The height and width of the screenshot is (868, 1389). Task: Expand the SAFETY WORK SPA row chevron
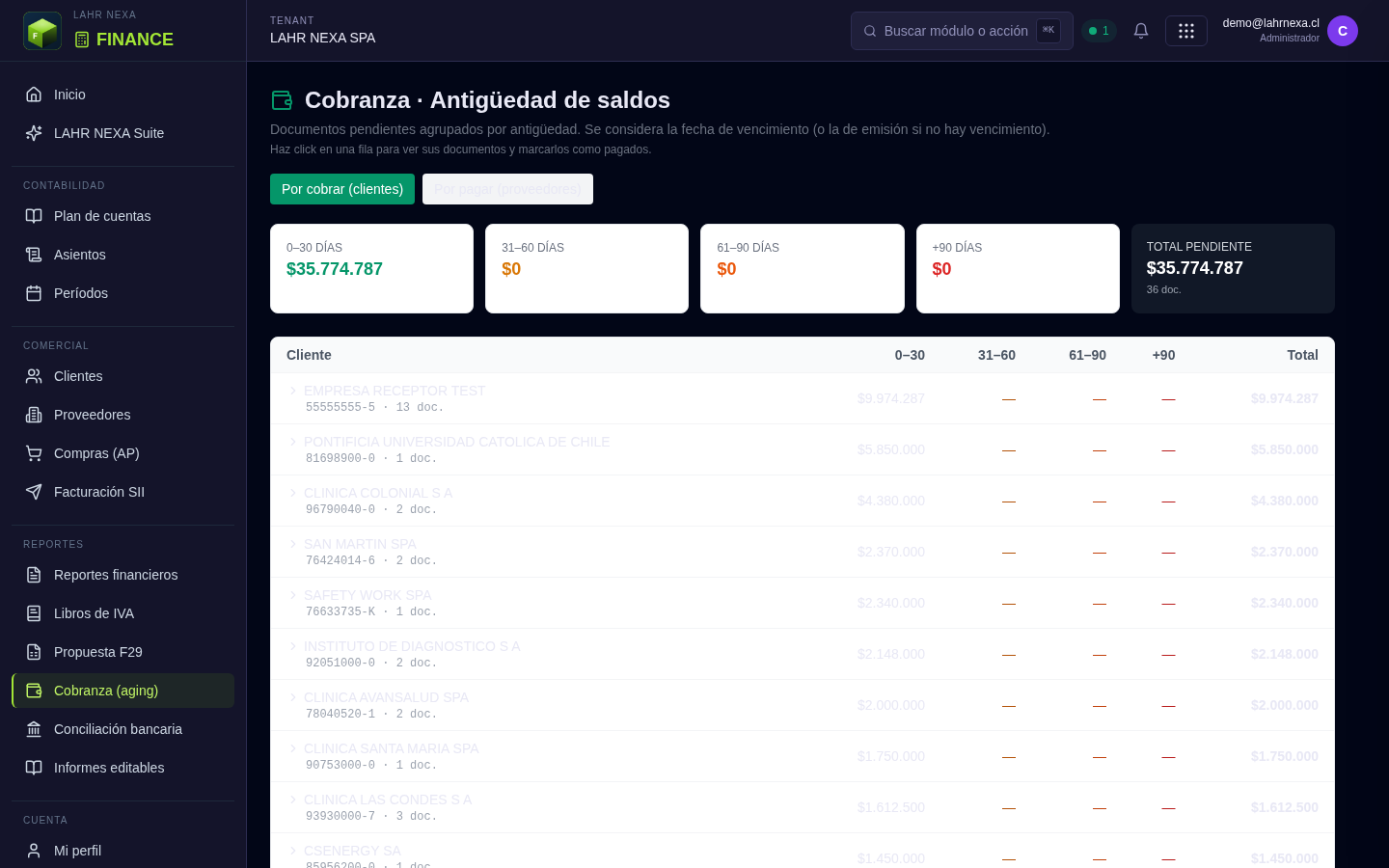pos(293,595)
